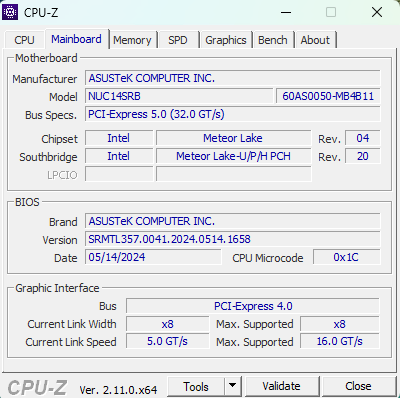The image size is (400, 398).
Task: Select the model code 60AS0050-MB4B11
Action: (328, 96)
